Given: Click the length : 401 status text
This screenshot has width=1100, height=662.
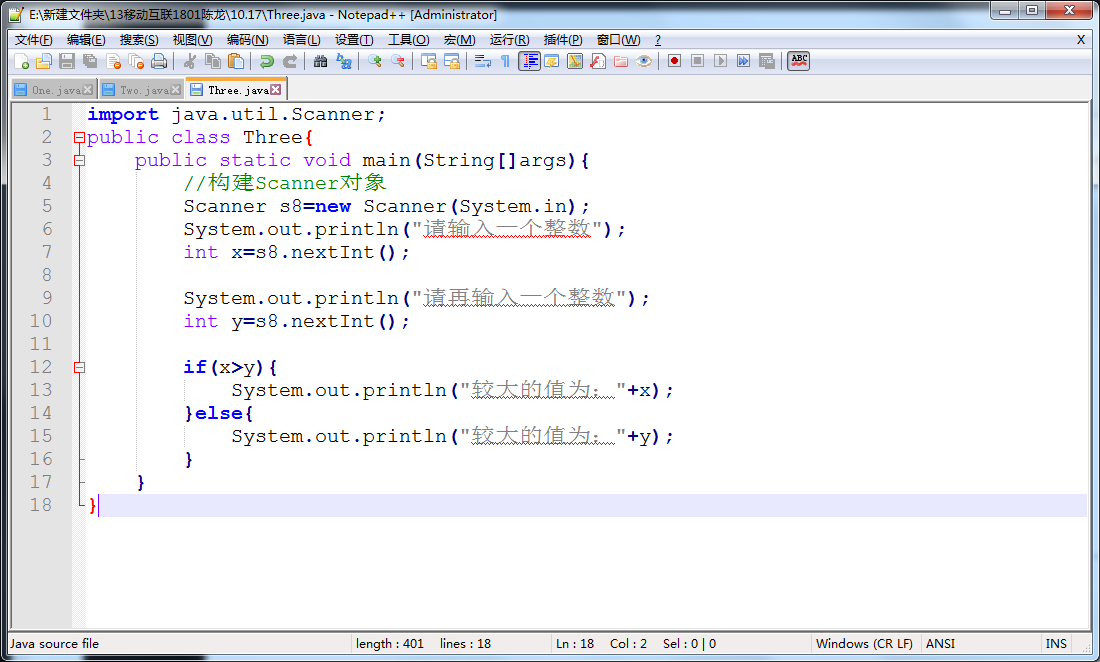Looking at the screenshot, I should (x=389, y=644).
